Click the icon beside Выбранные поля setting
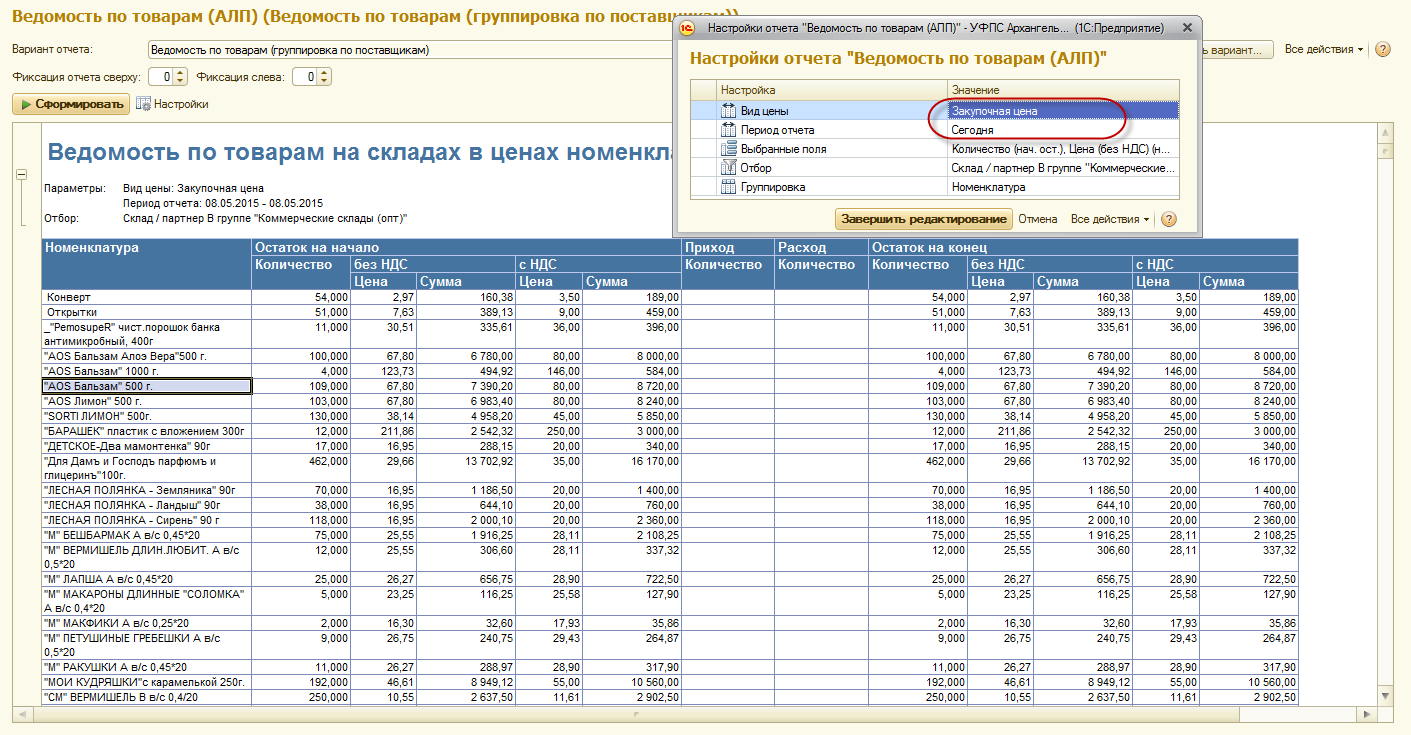Screen dimensions: 1411x735 [728, 149]
